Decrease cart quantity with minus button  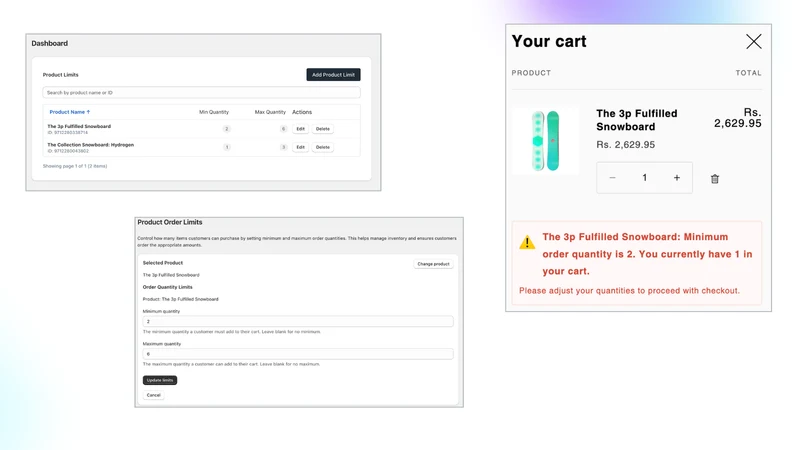pyautogui.click(x=612, y=178)
